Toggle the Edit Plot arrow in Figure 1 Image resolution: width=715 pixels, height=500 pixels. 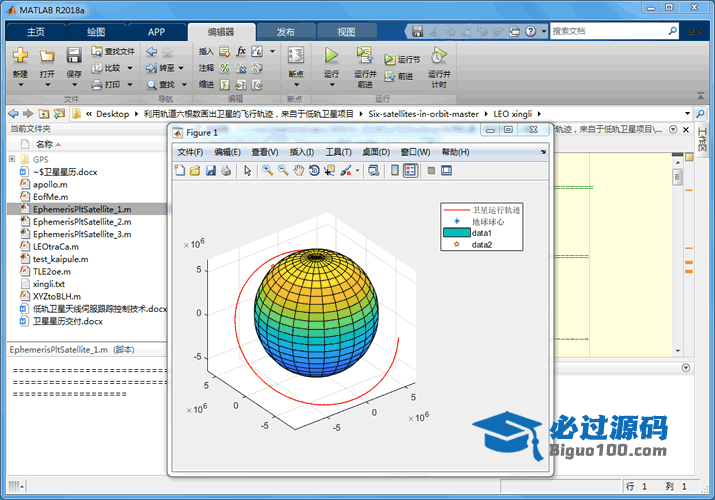(x=248, y=170)
